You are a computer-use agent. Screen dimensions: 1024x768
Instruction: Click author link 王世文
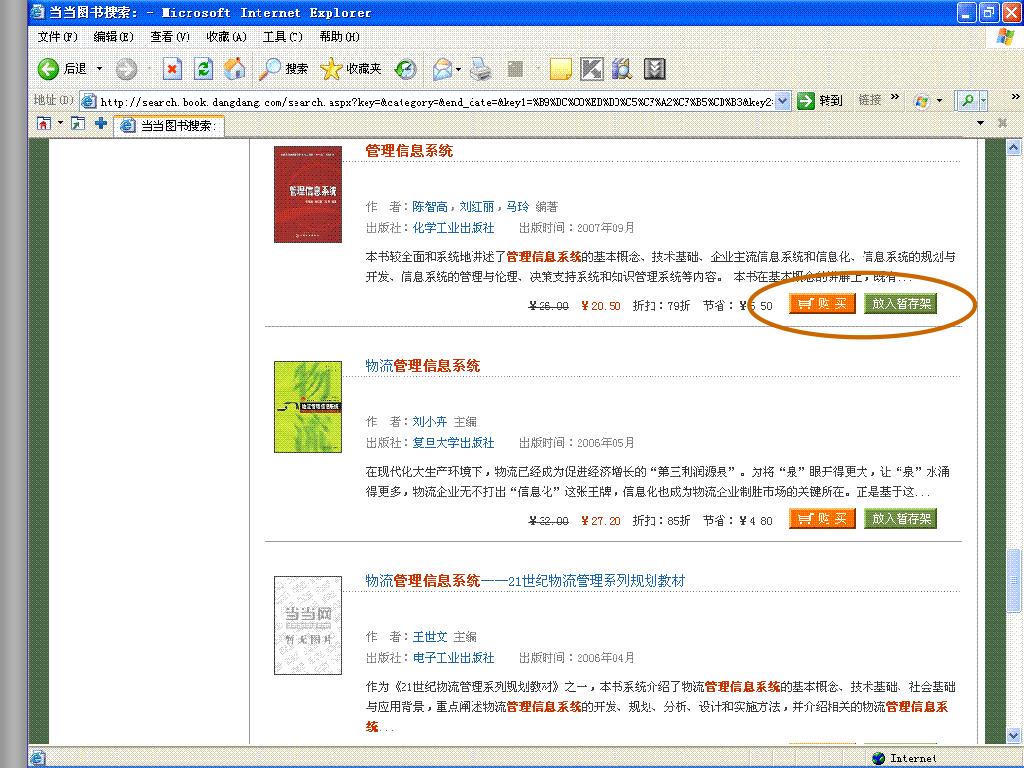pos(430,637)
